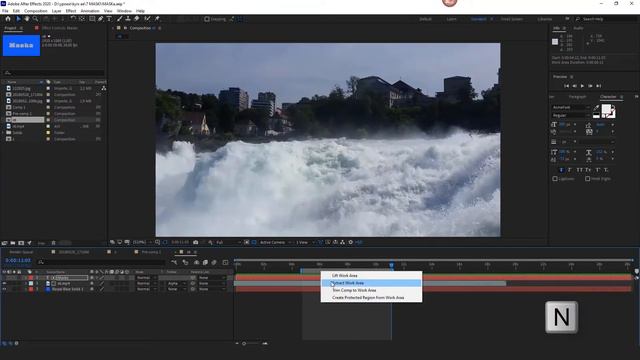Select the Rectangle shape tool
The width and height of the screenshot is (640, 360).
tap(92, 19)
